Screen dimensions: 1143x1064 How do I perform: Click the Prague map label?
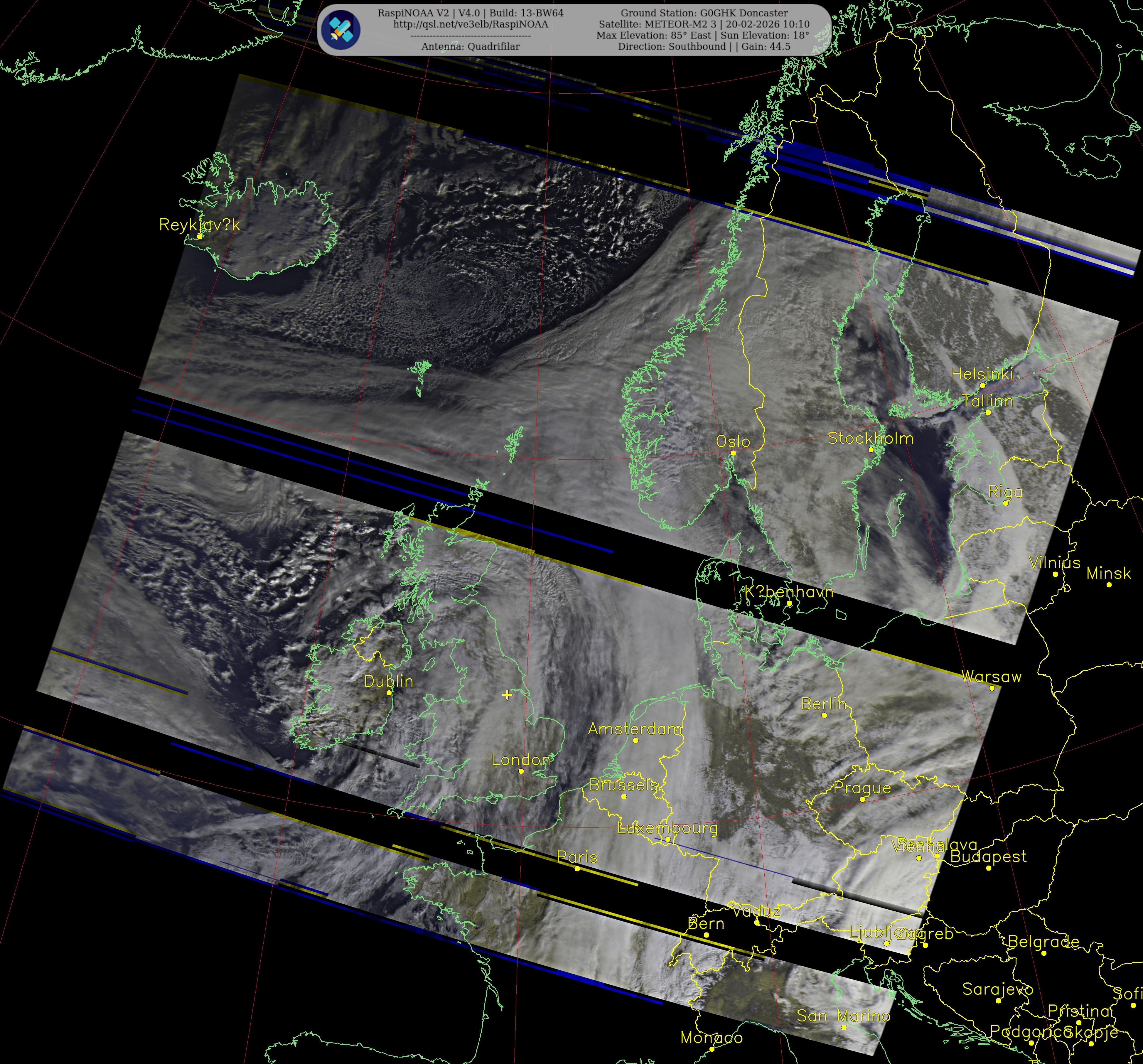coord(862,788)
